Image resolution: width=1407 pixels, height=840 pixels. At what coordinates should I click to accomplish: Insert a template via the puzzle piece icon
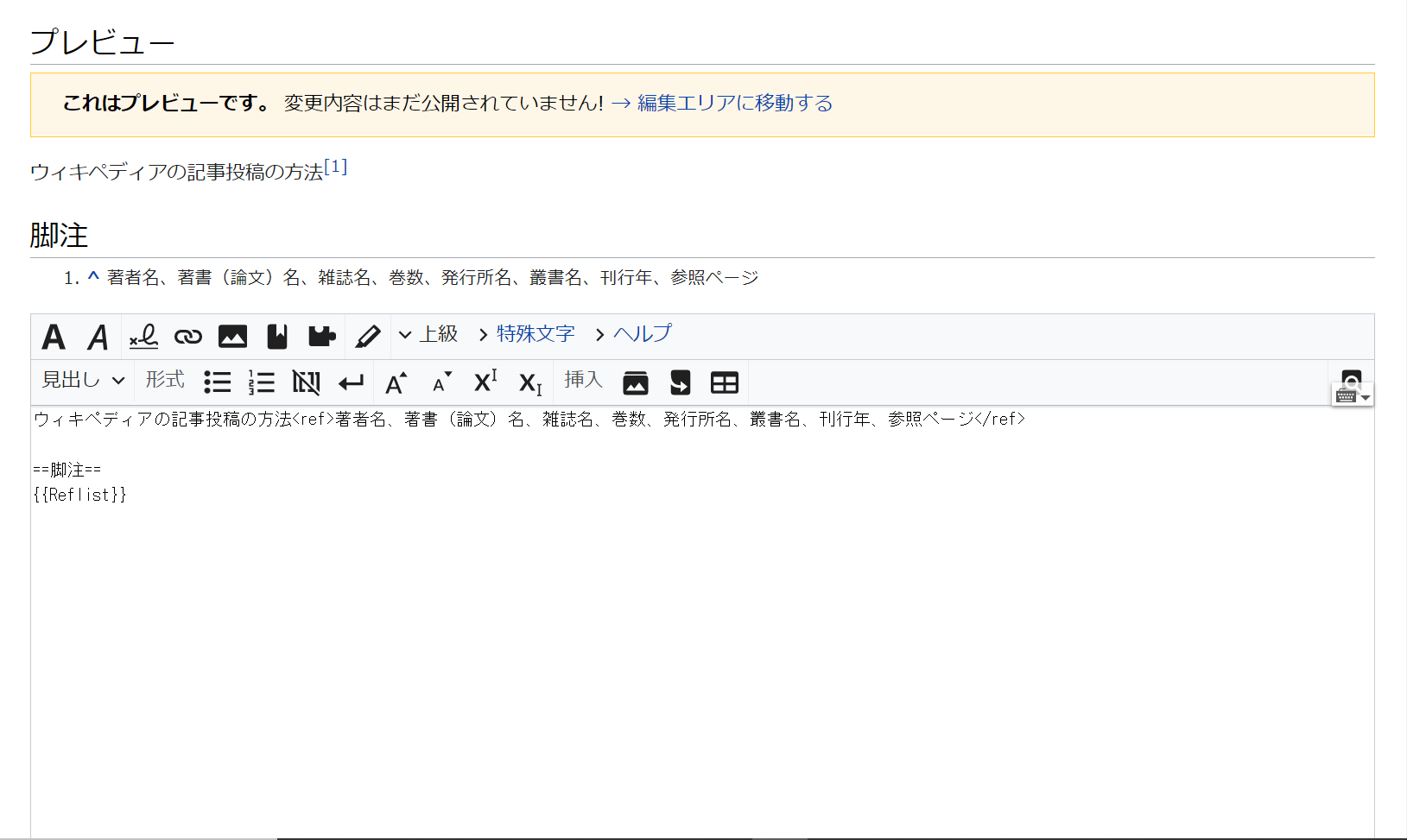pos(321,337)
